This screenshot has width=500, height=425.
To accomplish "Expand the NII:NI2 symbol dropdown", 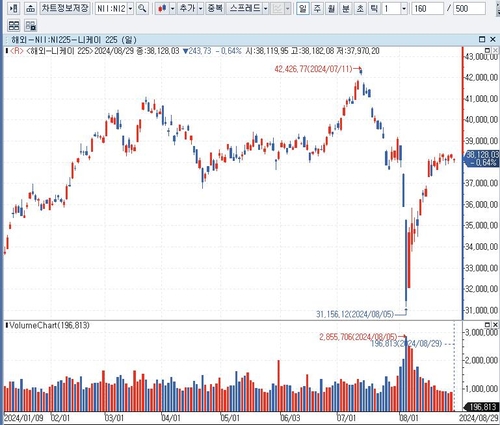I will click(x=130, y=9).
